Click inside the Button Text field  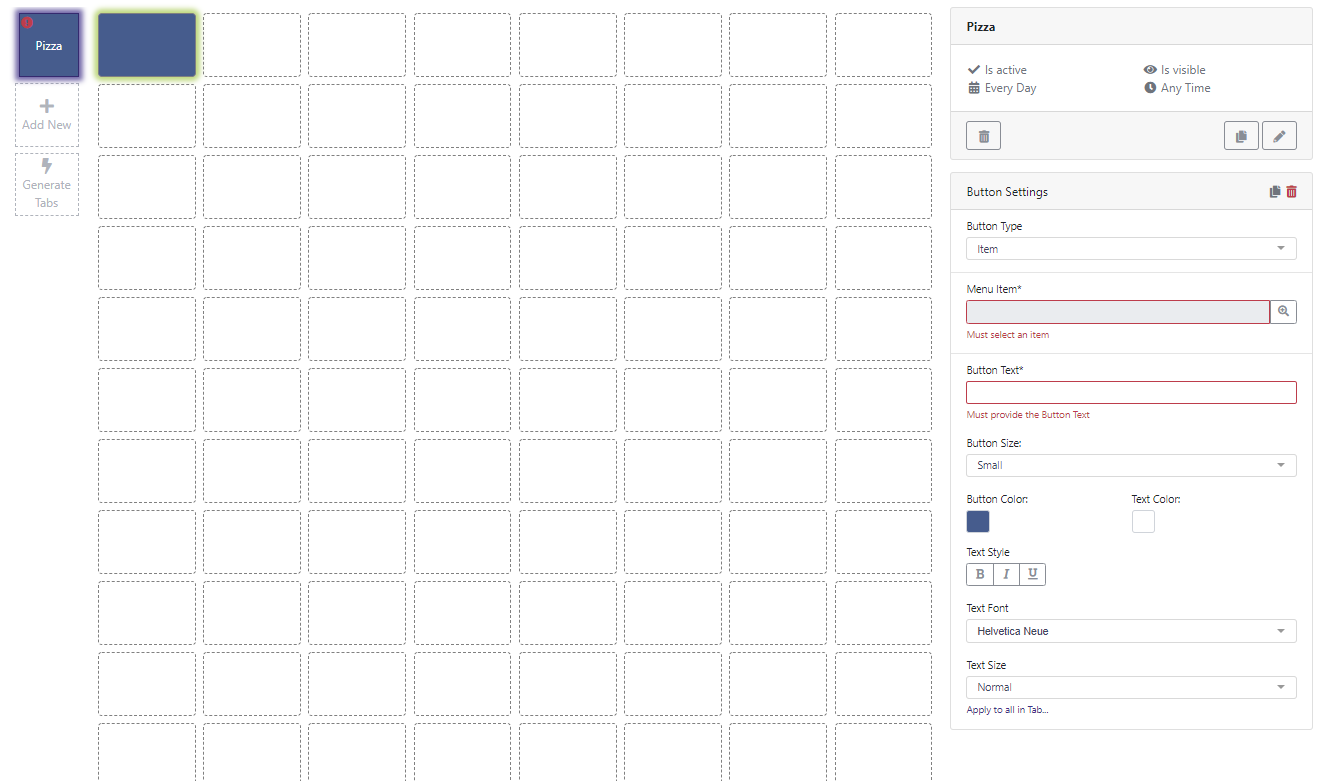pos(1130,392)
